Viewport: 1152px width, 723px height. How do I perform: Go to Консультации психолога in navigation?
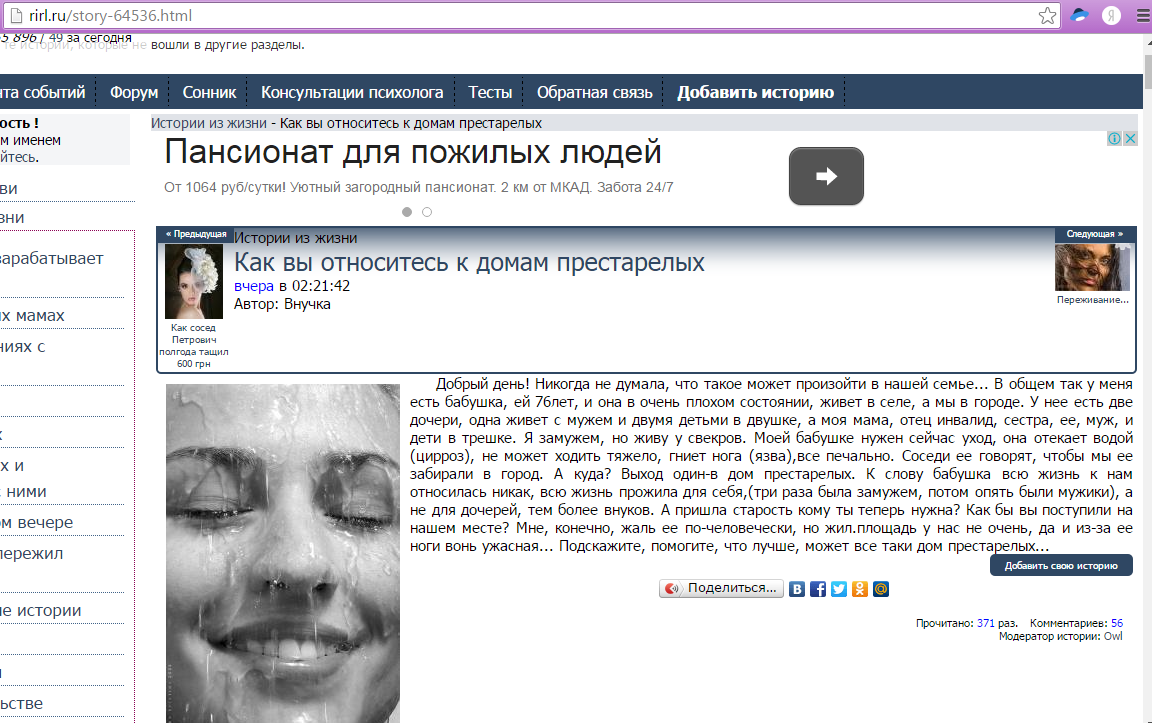coord(352,92)
